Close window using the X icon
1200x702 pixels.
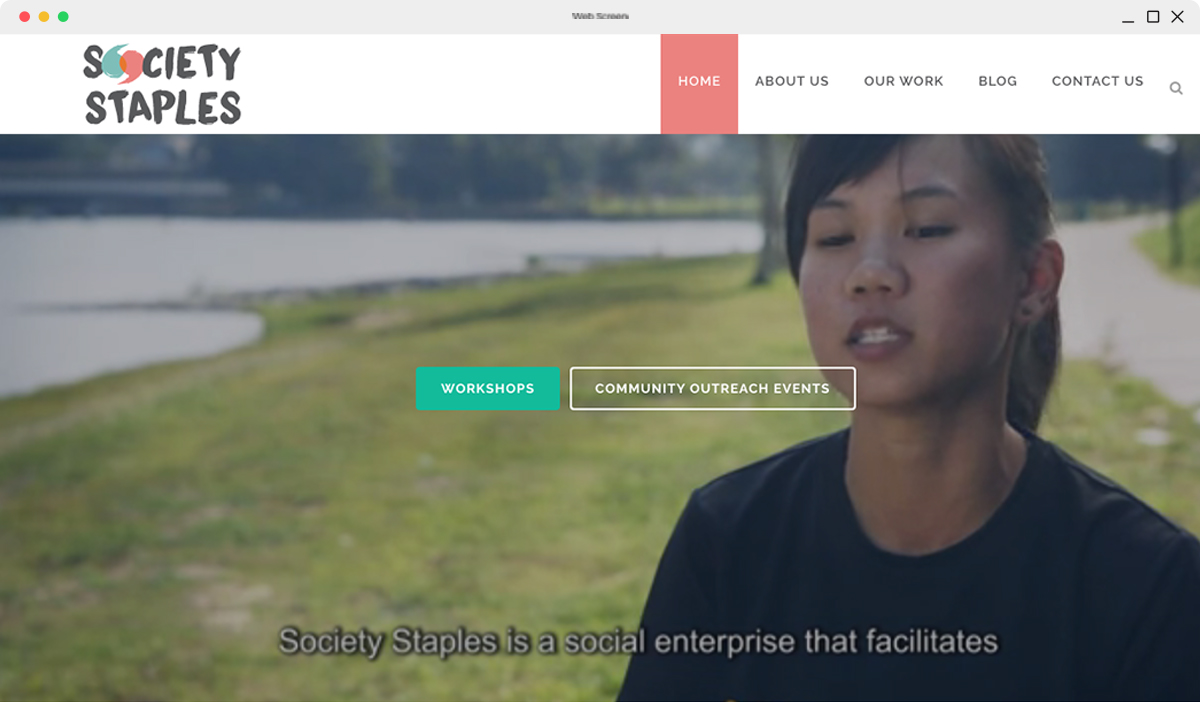pyautogui.click(x=1177, y=17)
